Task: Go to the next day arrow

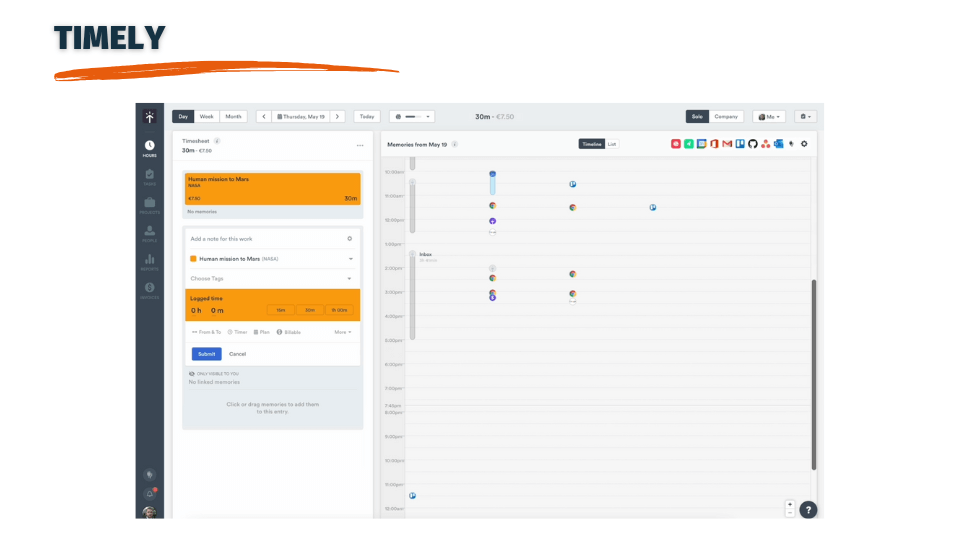Action: [x=337, y=116]
